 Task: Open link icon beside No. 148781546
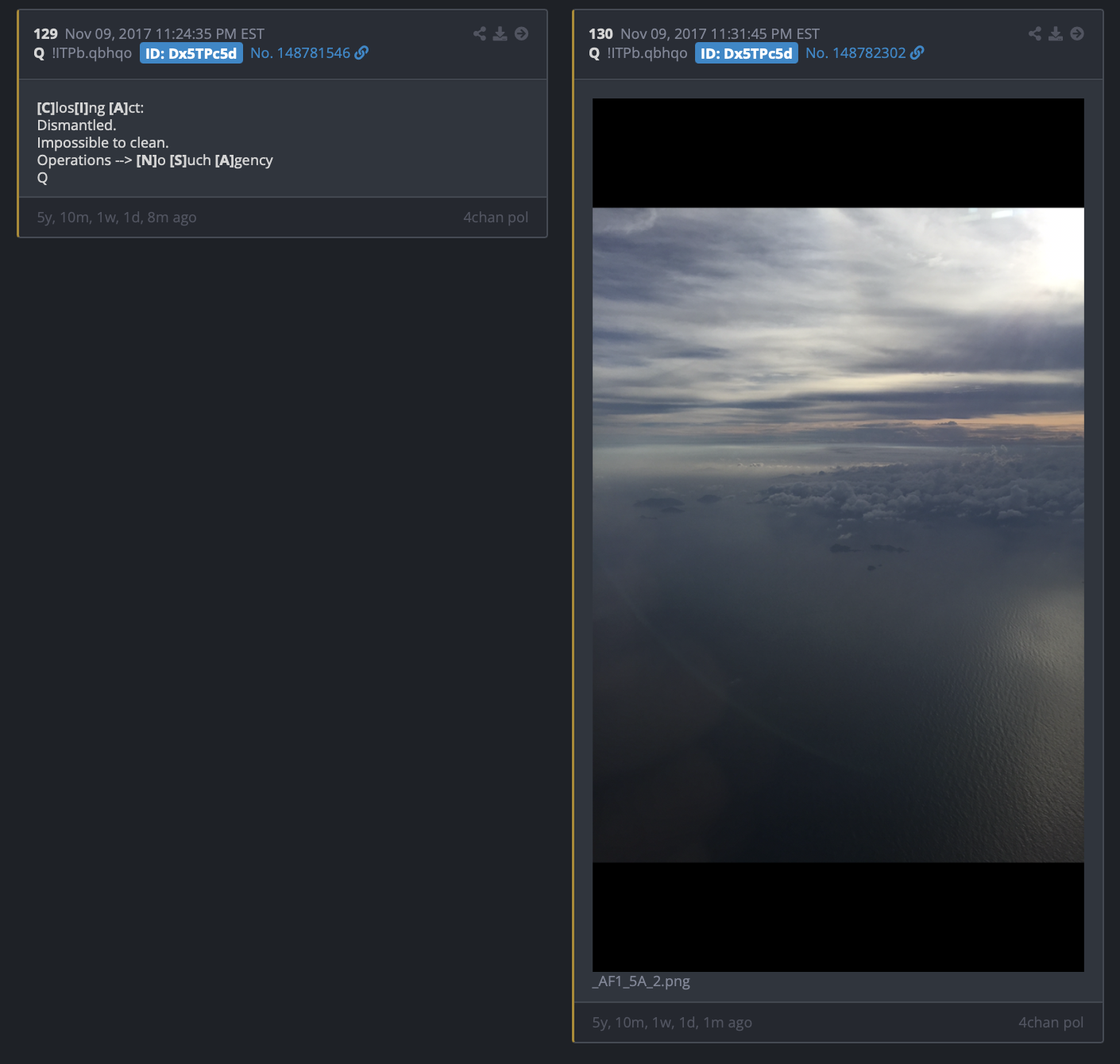[x=361, y=52]
